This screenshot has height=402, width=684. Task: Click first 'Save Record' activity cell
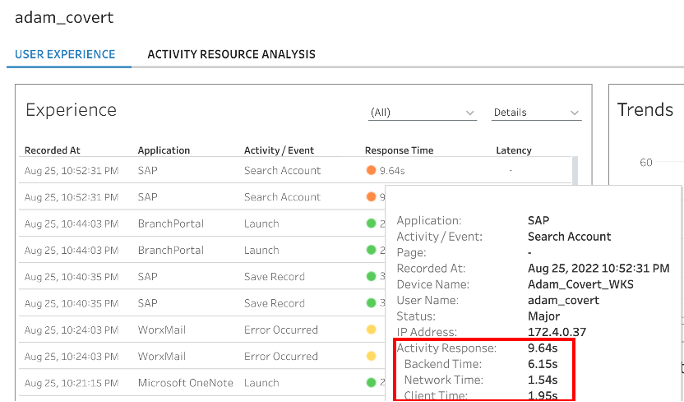click(274, 276)
